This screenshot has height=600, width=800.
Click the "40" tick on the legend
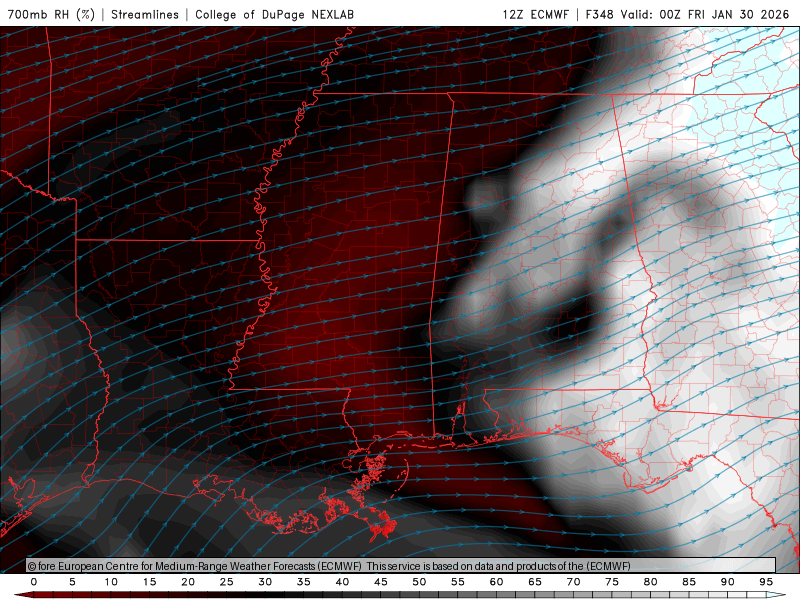coord(342,582)
